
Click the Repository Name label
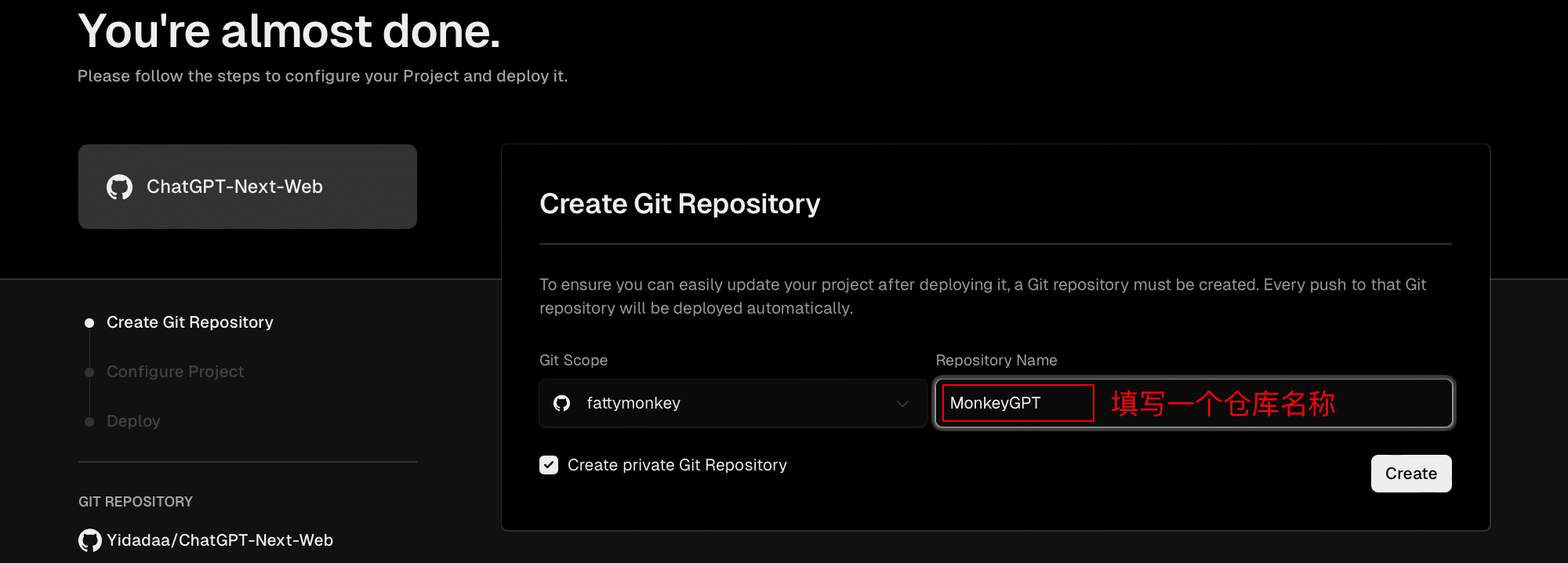(996, 360)
